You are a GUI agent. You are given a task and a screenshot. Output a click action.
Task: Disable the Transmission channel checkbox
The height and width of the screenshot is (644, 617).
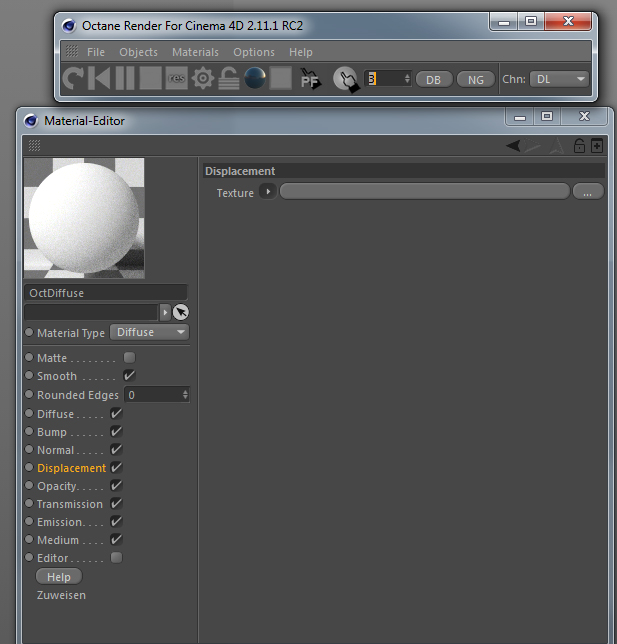point(116,504)
